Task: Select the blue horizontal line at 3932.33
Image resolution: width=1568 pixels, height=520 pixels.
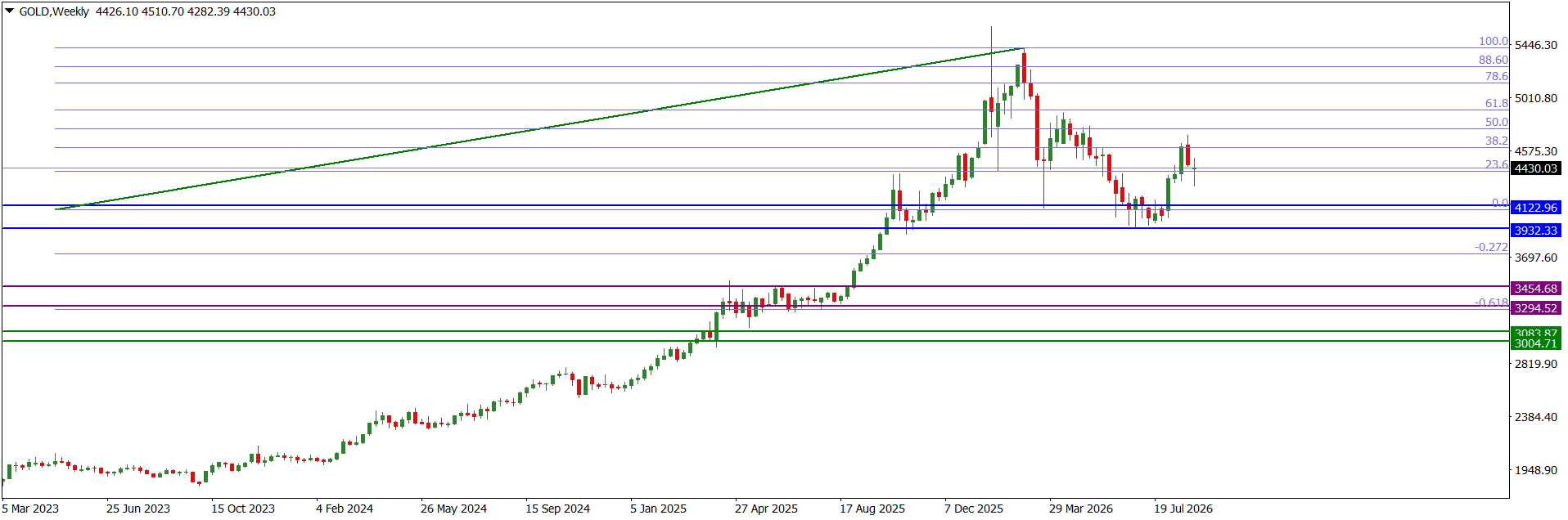Action: pos(755,228)
